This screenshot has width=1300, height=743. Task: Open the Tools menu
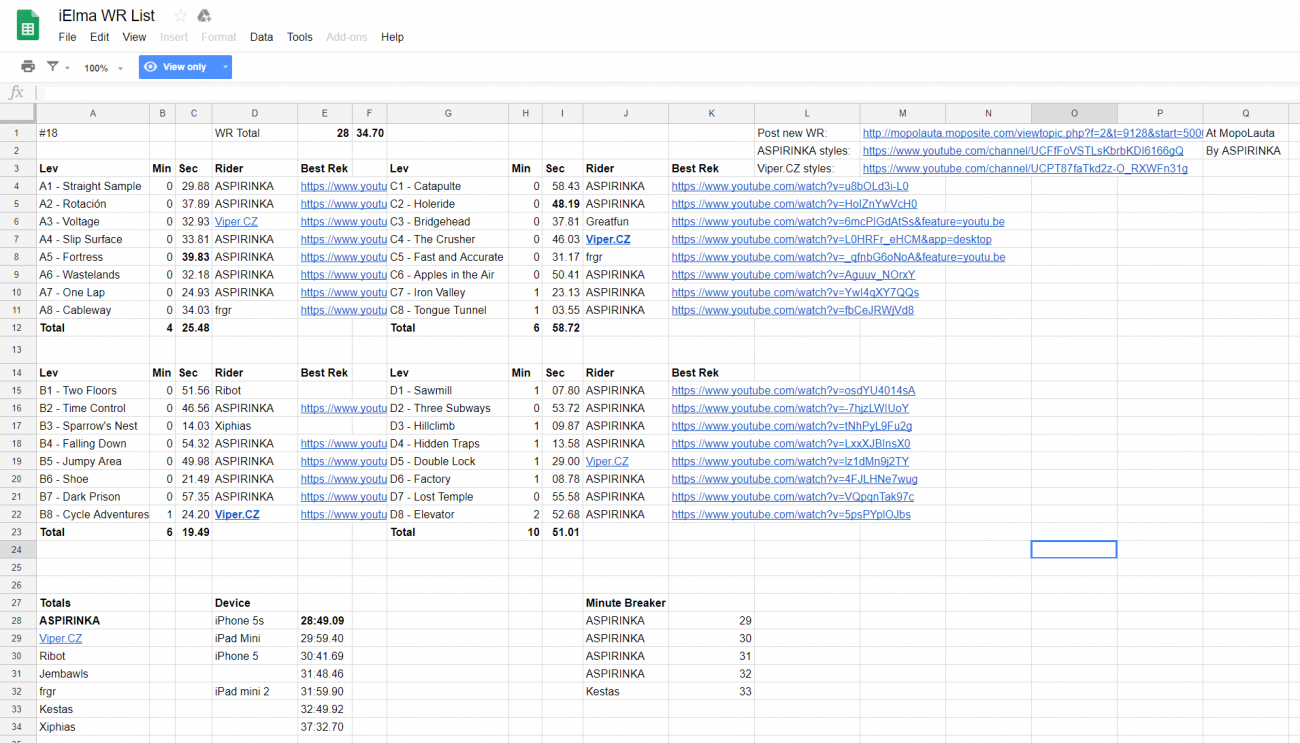click(x=300, y=37)
